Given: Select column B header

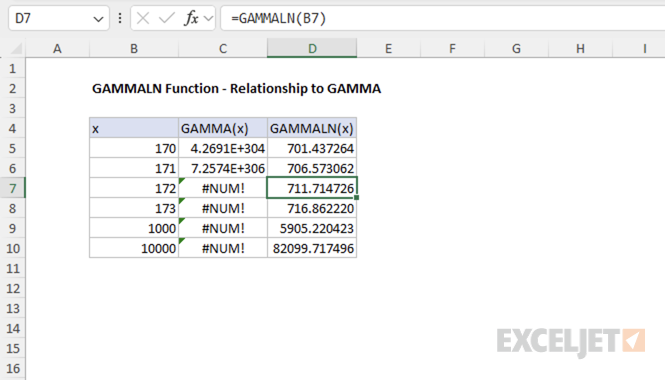Looking at the screenshot, I should 134,49.
